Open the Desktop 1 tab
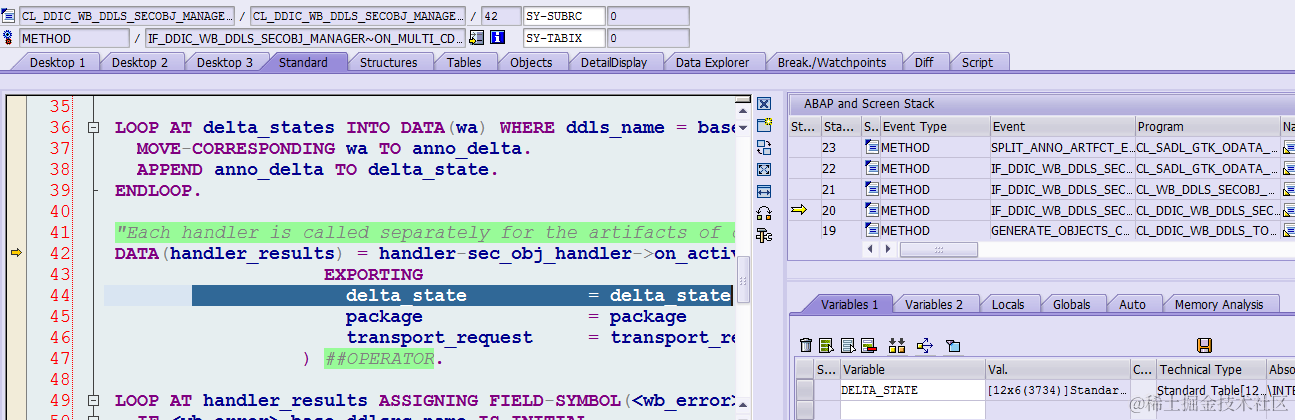The width and height of the screenshot is (1295, 420). tap(58, 62)
